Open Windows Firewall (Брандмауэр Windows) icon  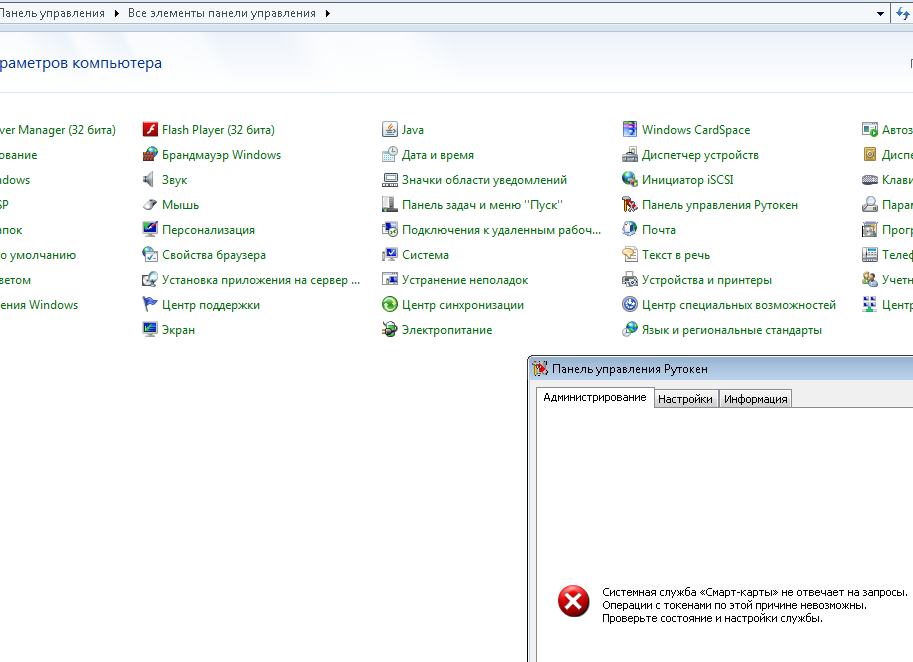point(150,155)
